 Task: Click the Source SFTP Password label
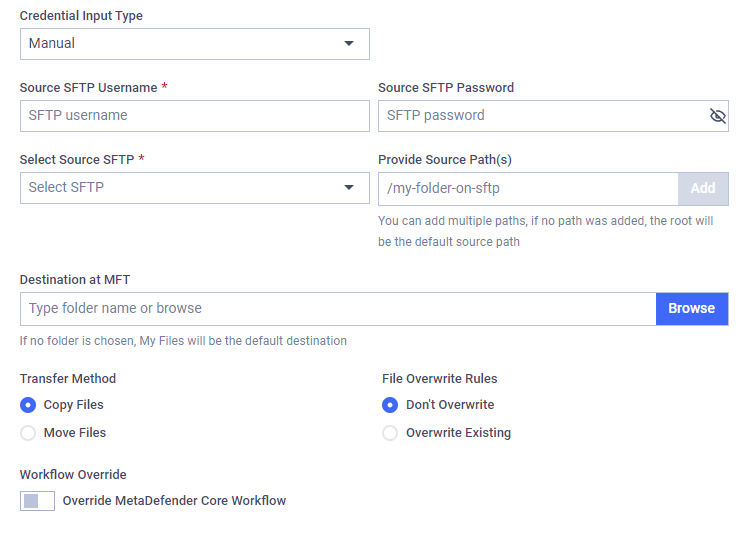446,87
